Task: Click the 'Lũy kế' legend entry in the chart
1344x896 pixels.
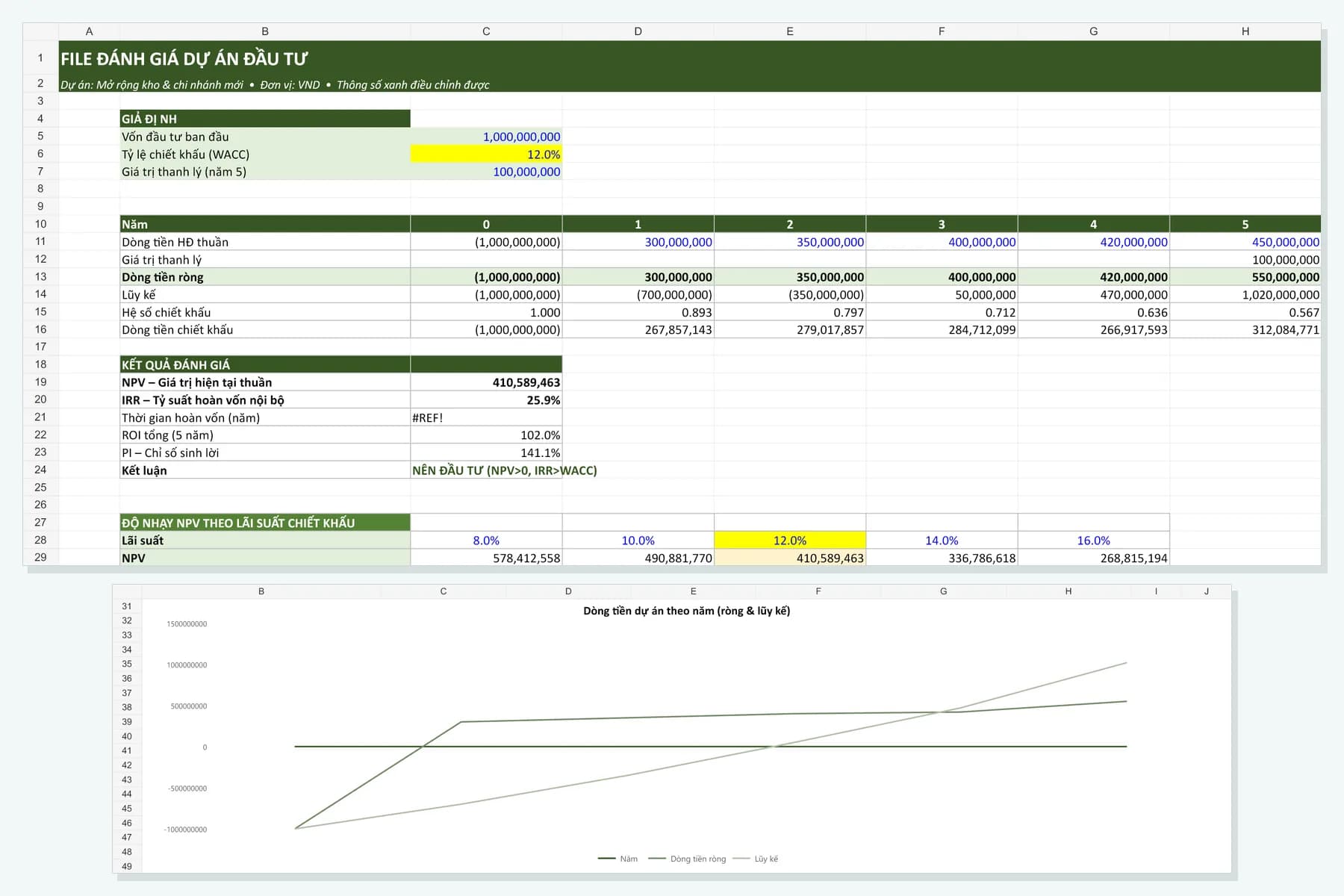Action: point(756,859)
